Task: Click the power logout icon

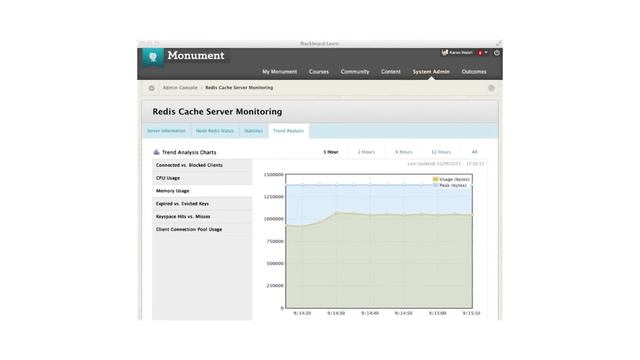Action: click(x=496, y=53)
